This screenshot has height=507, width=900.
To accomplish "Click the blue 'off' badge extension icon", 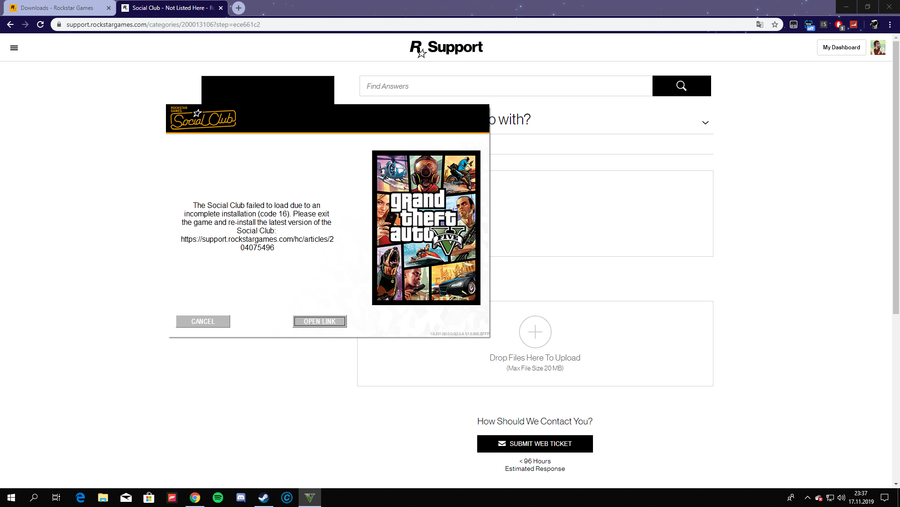I will 809,25.
